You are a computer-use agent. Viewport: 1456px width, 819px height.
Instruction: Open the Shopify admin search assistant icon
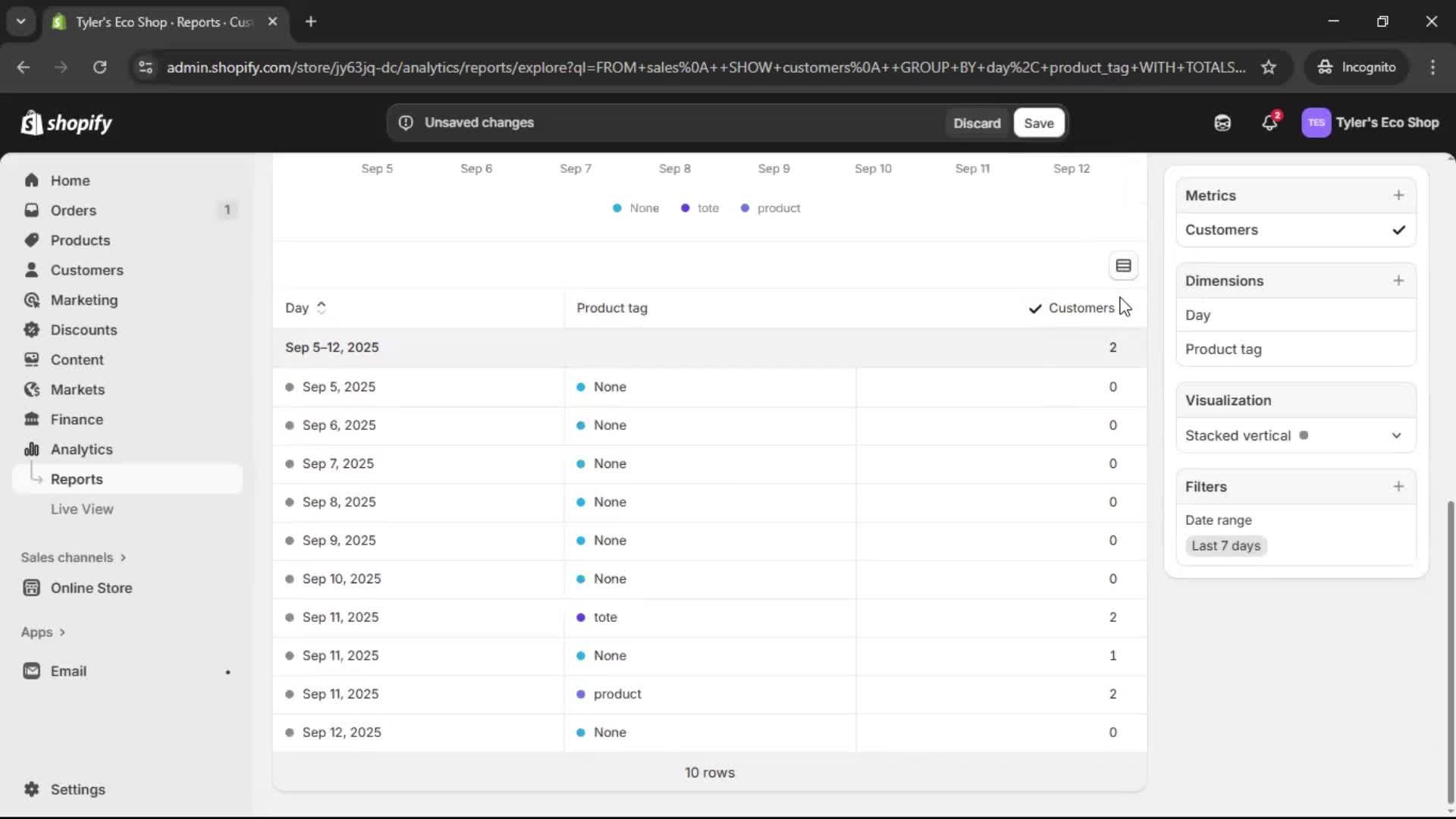pyautogui.click(x=1222, y=122)
